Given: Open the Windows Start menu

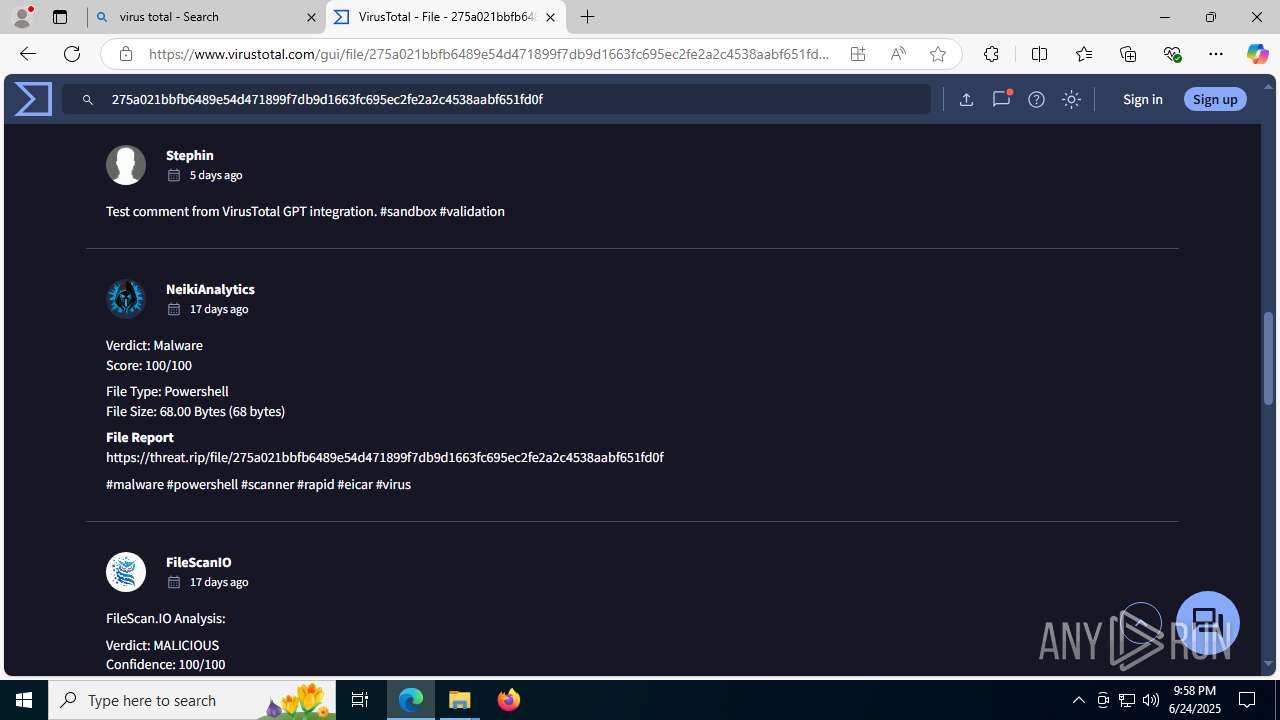Looking at the screenshot, I should (x=24, y=700).
